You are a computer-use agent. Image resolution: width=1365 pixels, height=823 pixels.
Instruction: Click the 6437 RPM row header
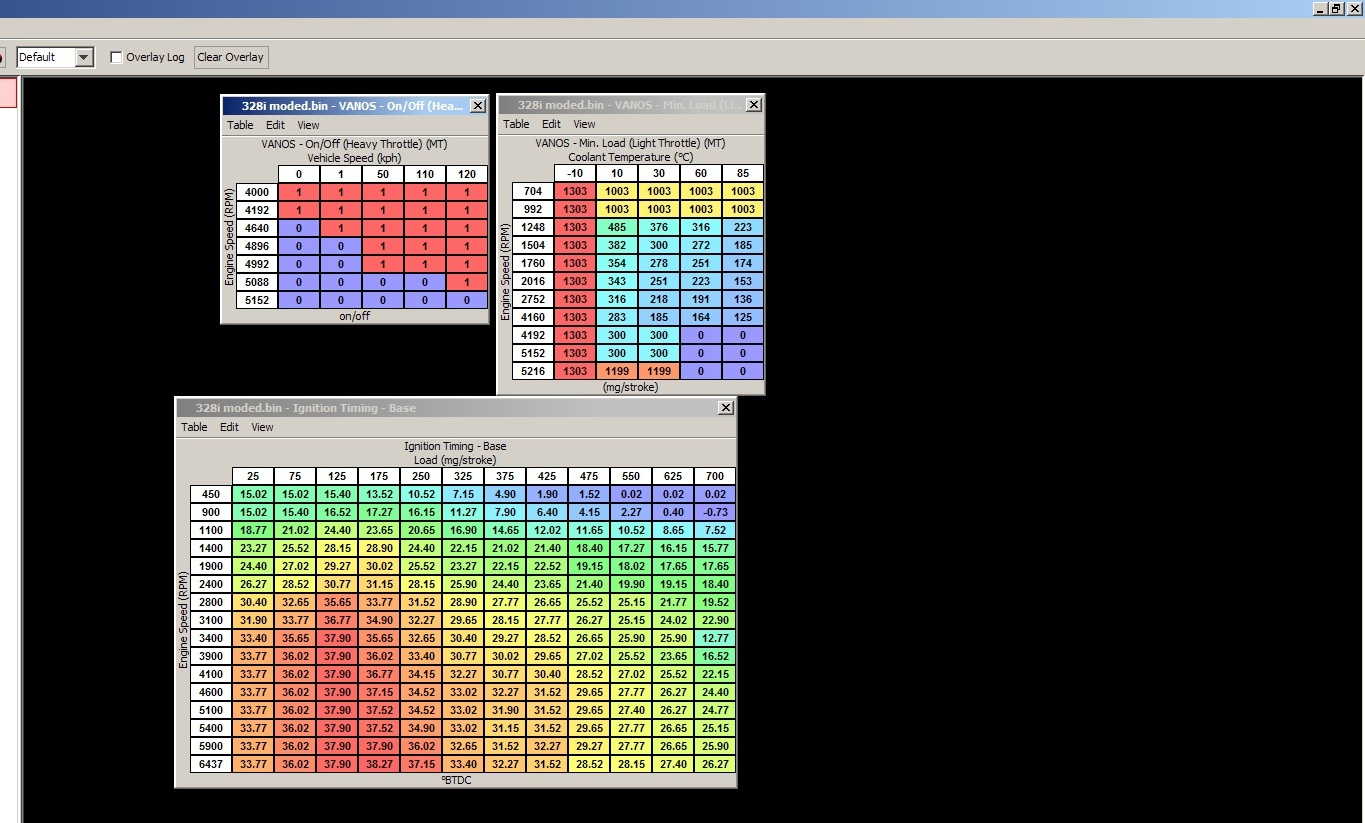coord(211,764)
